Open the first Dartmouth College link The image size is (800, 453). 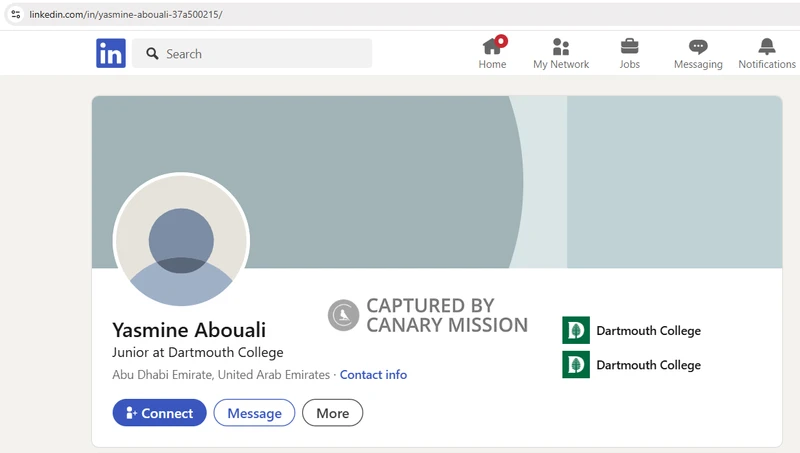(x=648, y=331)
